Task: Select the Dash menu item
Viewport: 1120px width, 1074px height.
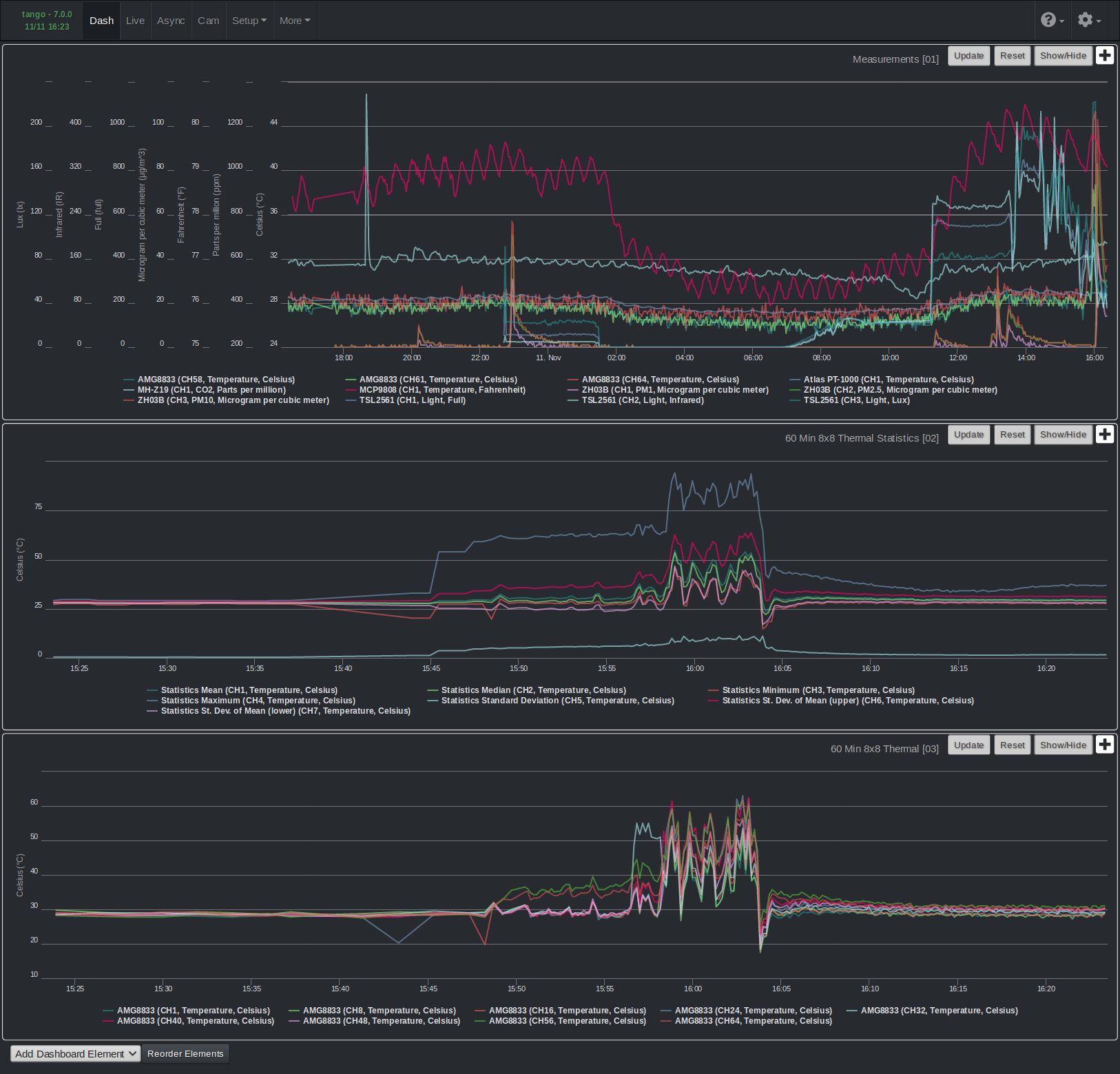Action: point(101,20)
